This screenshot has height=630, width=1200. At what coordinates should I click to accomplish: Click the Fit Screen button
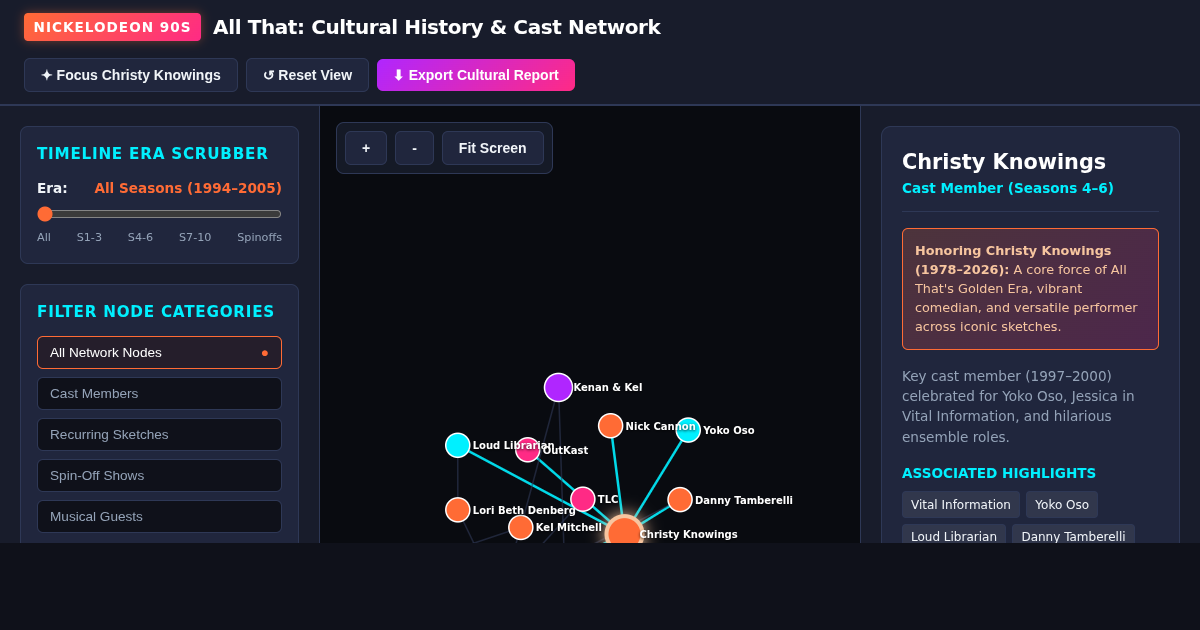pyautogui.click(x=493, y=148)
